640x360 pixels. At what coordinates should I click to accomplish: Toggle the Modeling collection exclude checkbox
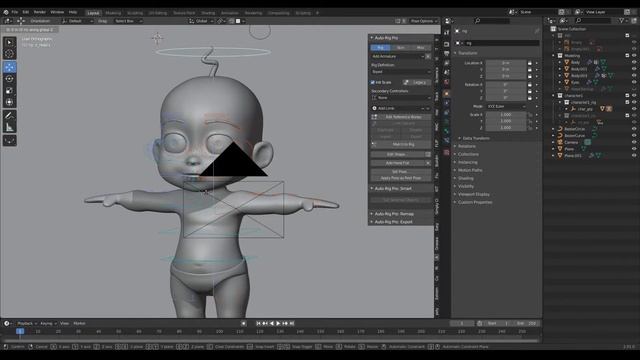[627, 56]
